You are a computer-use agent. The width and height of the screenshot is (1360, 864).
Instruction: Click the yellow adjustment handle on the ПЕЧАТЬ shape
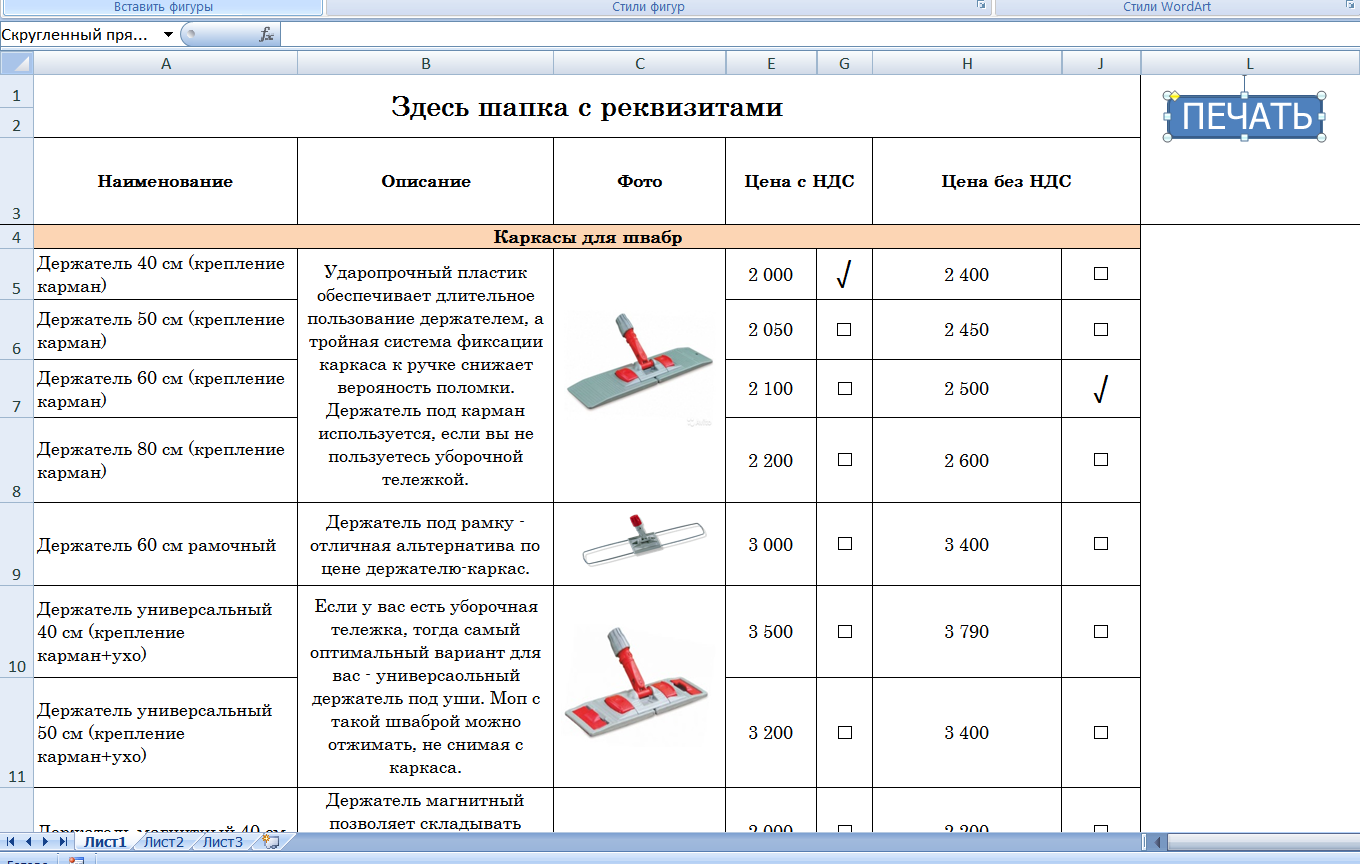[x=1175, y=96]
